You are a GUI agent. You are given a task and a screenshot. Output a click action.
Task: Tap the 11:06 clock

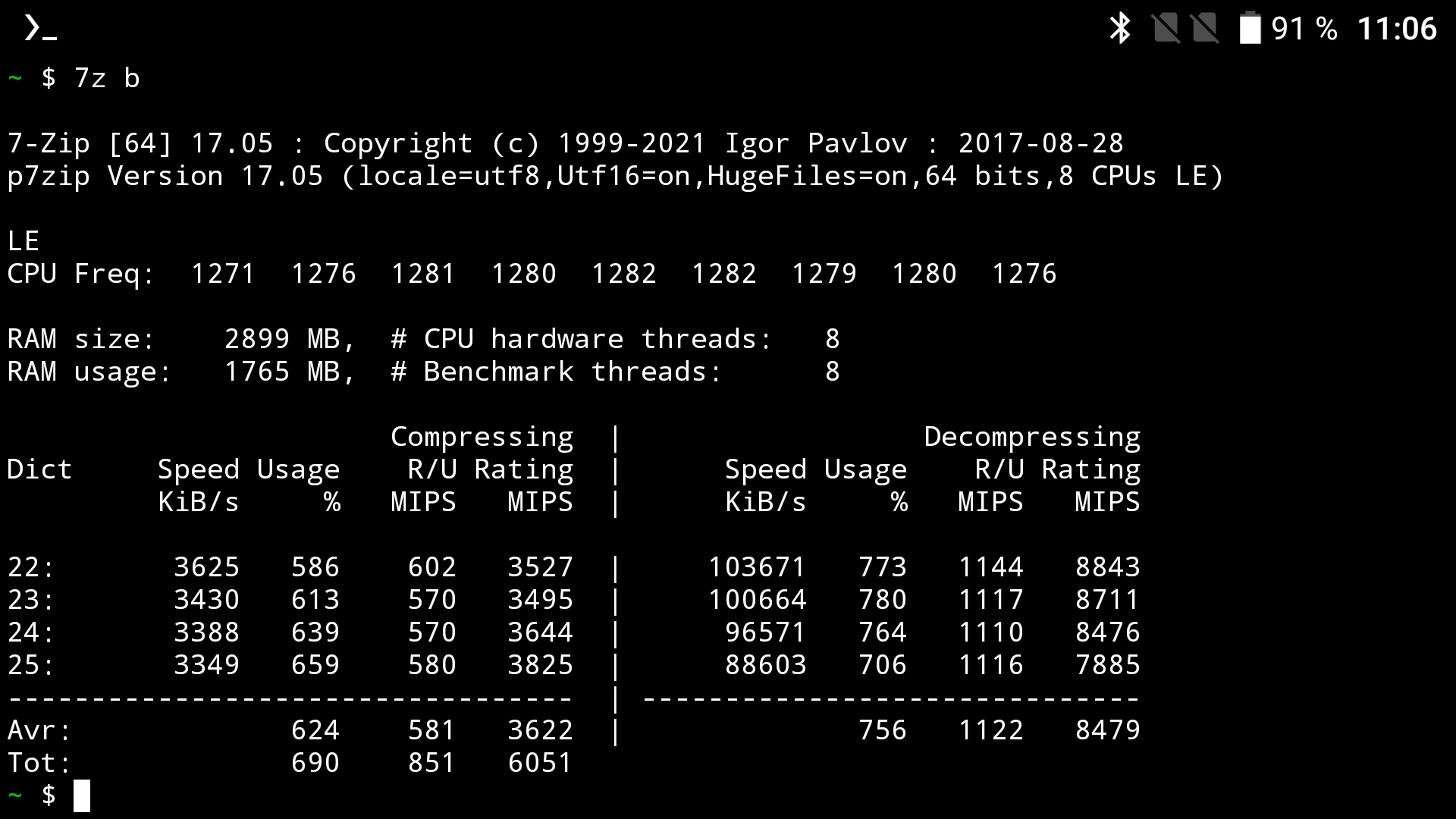[x=1396, y=29]
